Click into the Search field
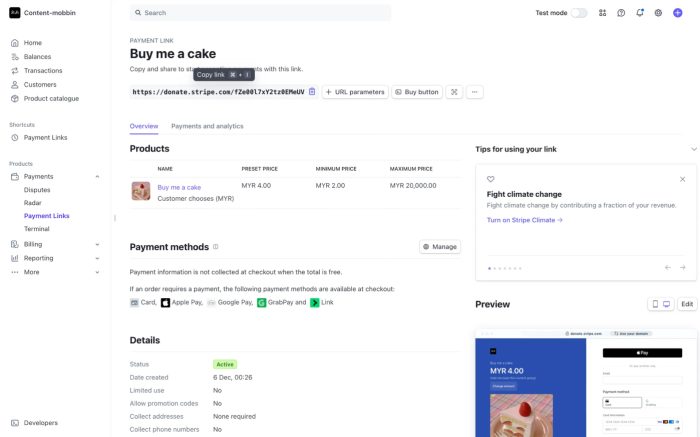700x437 pixels. click(260, 13)
